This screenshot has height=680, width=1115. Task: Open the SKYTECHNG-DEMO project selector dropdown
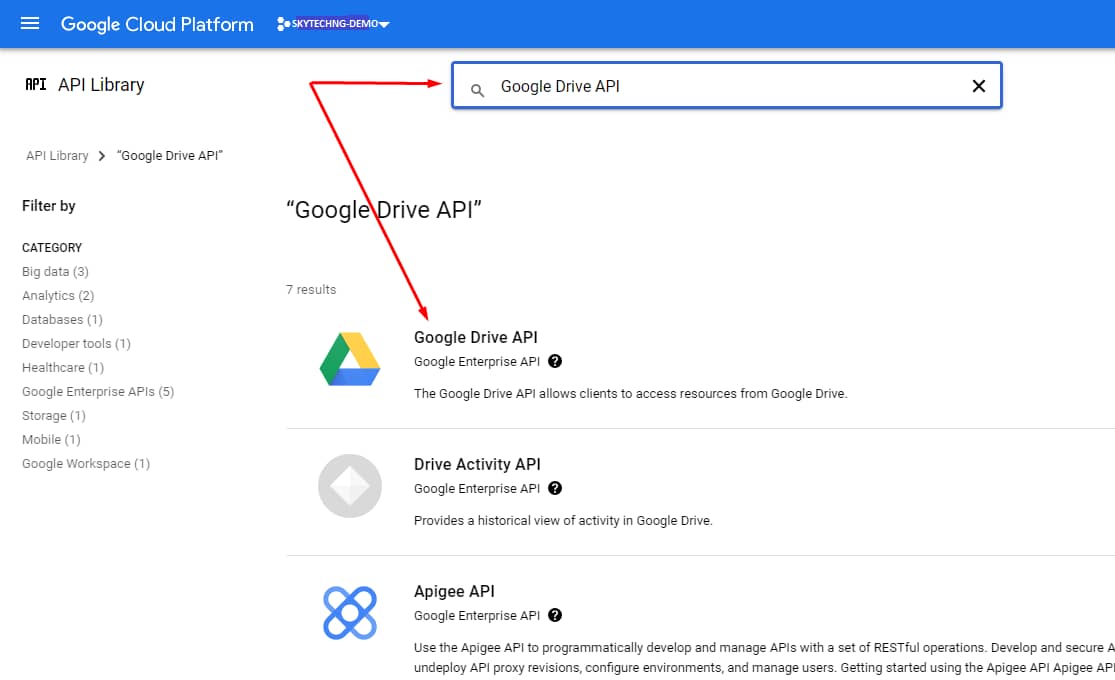pos(334,24)
